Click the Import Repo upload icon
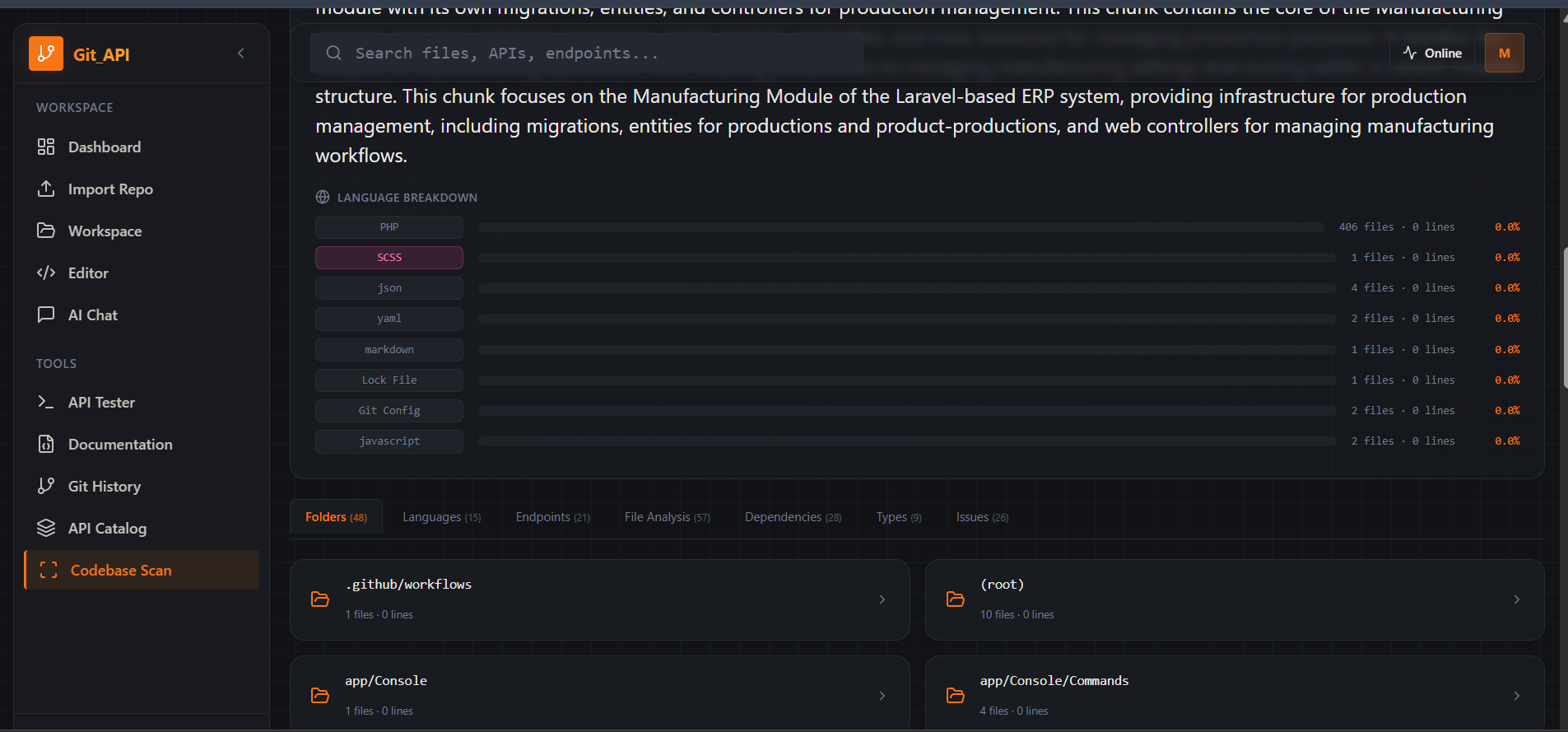The width and height of the screenshot is (1568, 732). [x=46, y=189]
